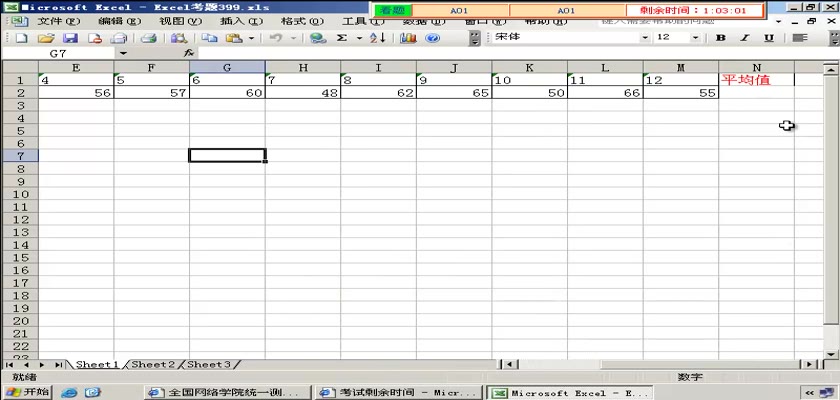
Task: Go to the first sheet tab arrow
Action: click(9, 365)
